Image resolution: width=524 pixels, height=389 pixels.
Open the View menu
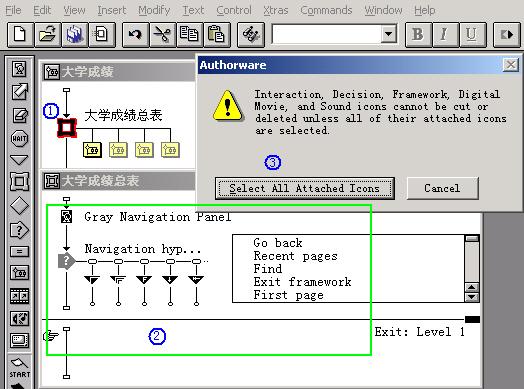[74, 10]
